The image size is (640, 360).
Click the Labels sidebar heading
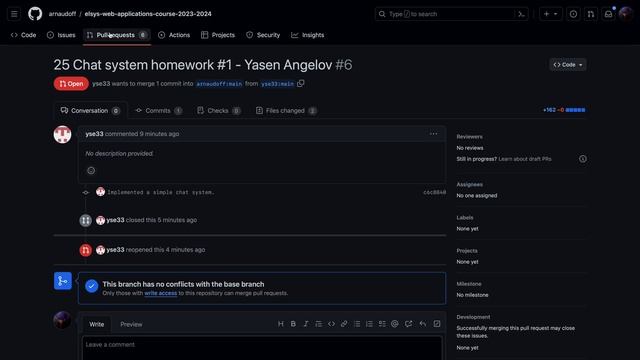[465, 218]
